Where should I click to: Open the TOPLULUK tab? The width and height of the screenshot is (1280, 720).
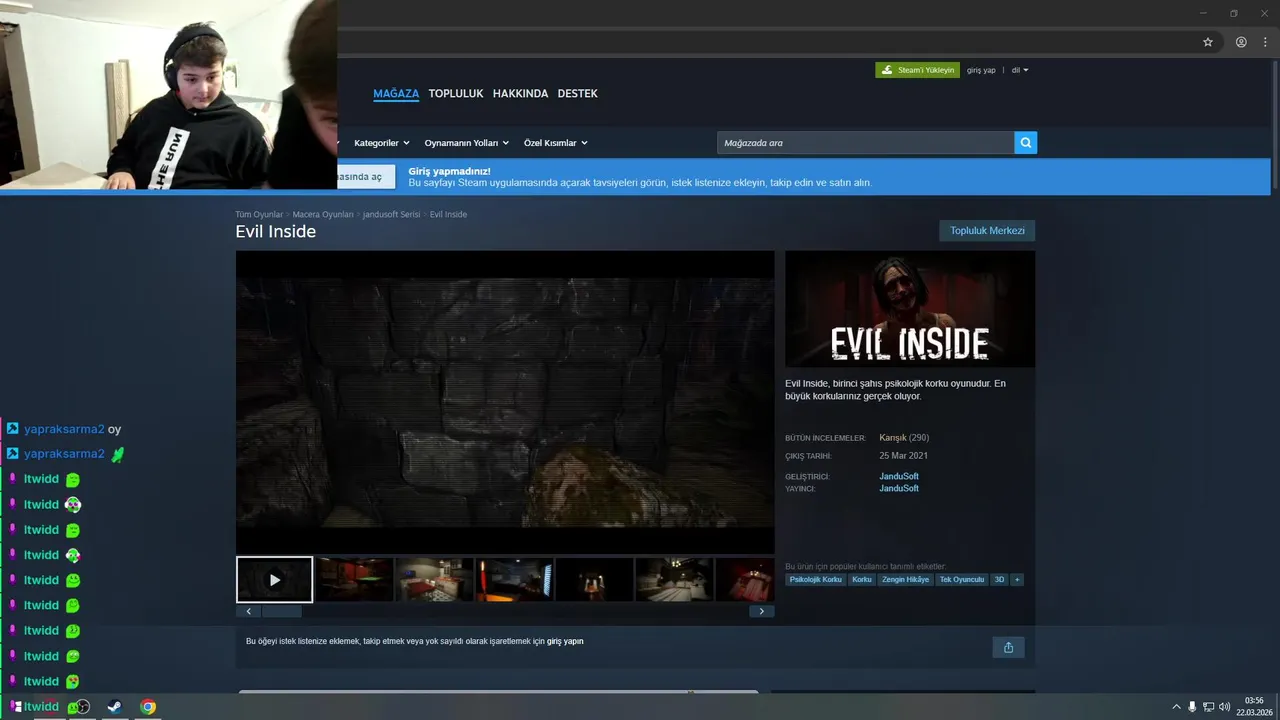[456, 93]
